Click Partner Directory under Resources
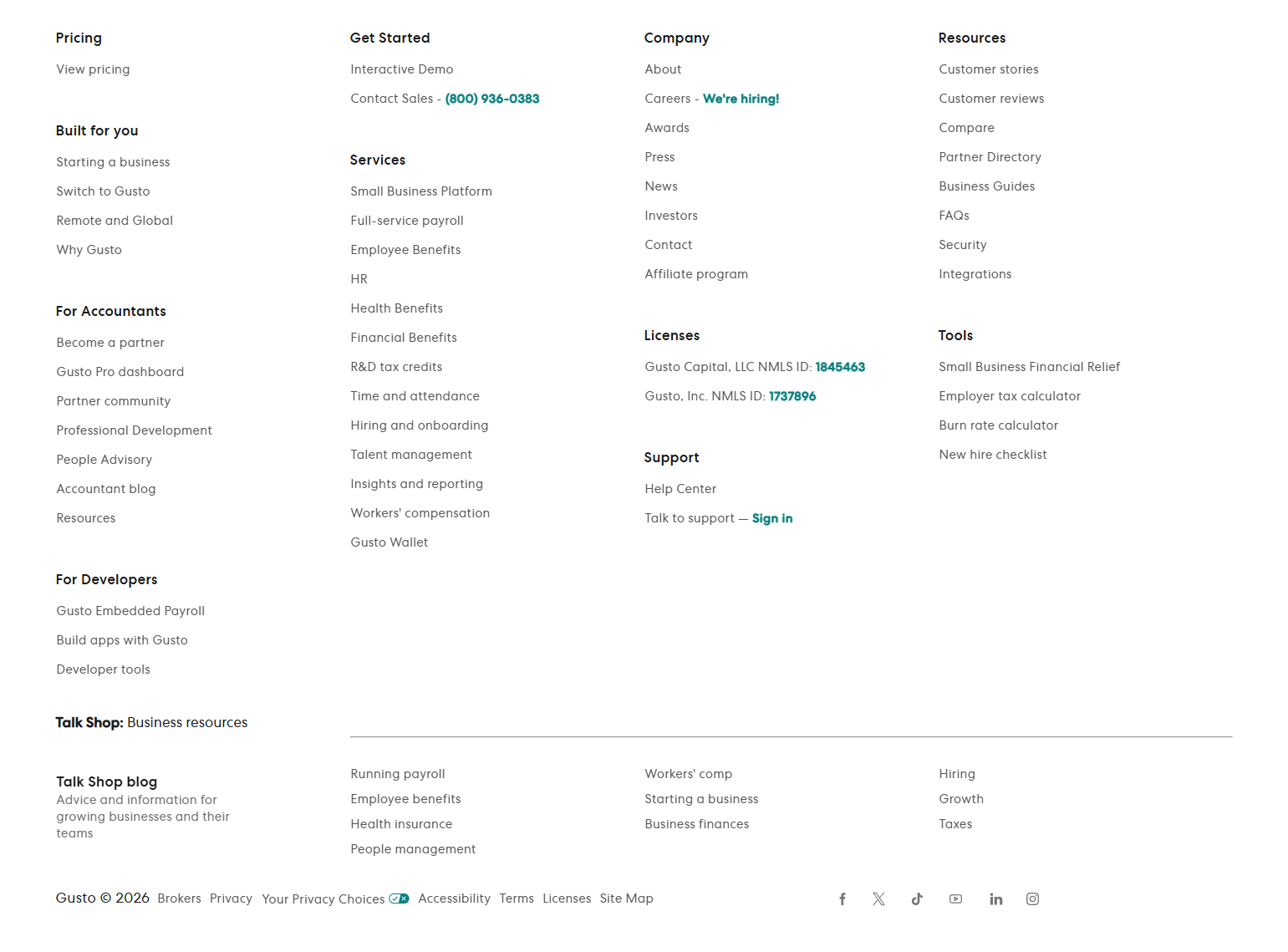 990,157
